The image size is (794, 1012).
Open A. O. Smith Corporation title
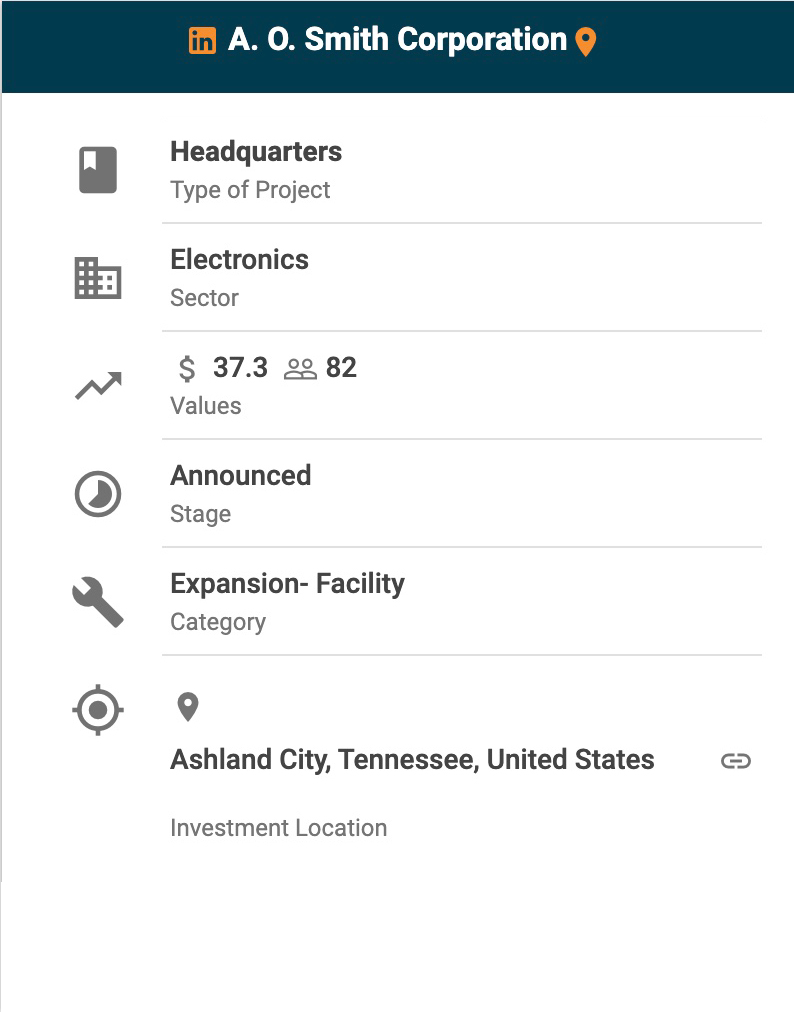[x=397, y=40]
